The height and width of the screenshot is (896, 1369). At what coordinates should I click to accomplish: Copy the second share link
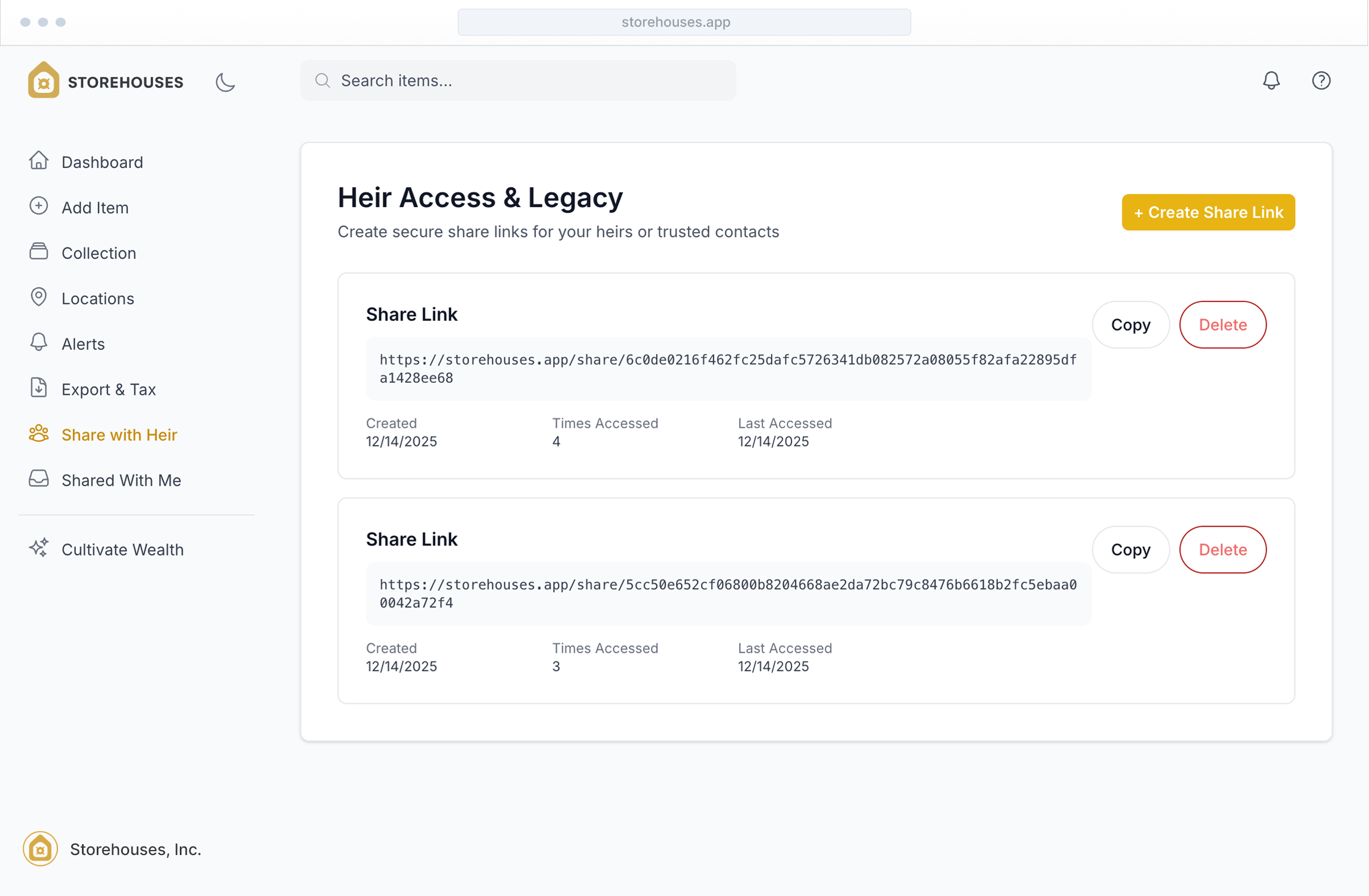click(x=1130, y=549)
